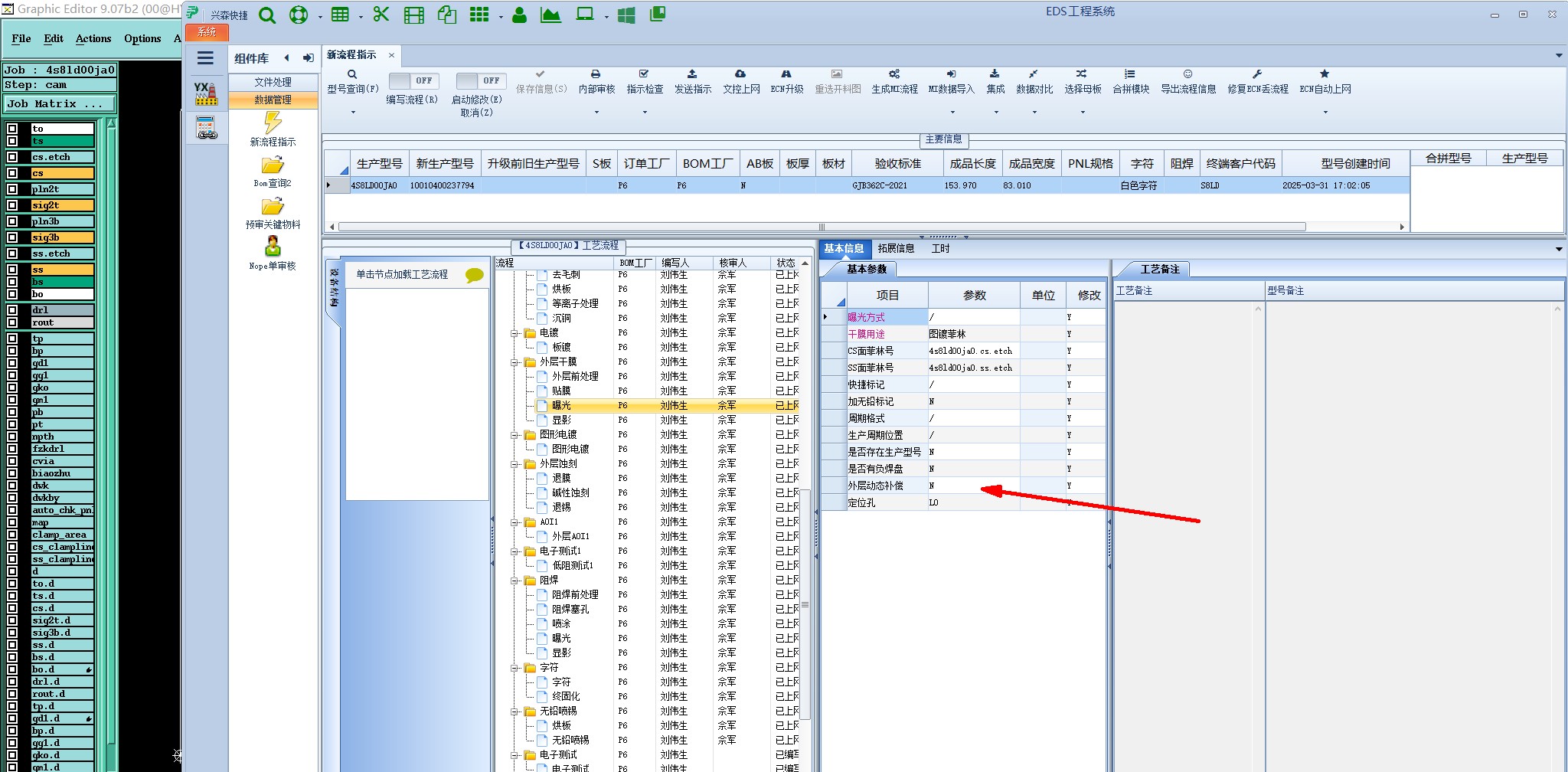This screenshot has height=772, width=1568.
Task: Open 型号查询(F) search tool
Action: (x=352, y=82)
